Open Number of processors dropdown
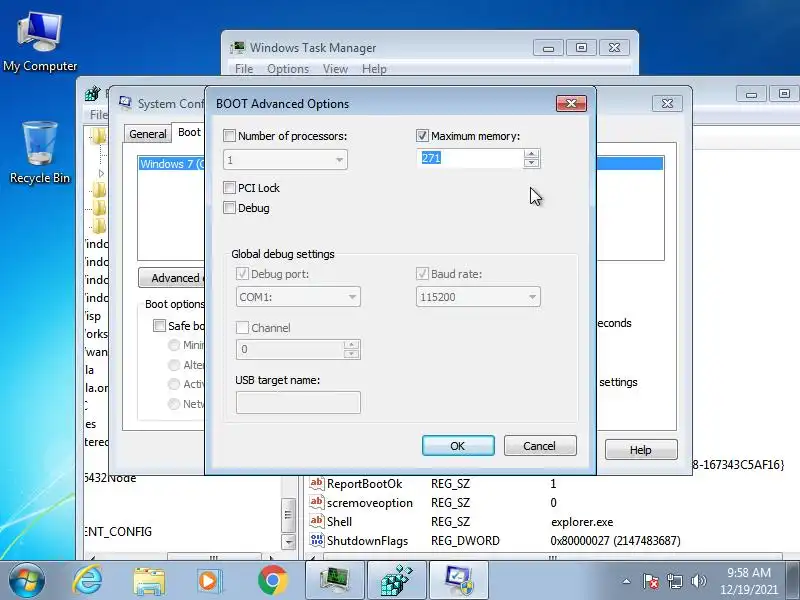This screenshot has width=800, height=600. coord(339,160)
